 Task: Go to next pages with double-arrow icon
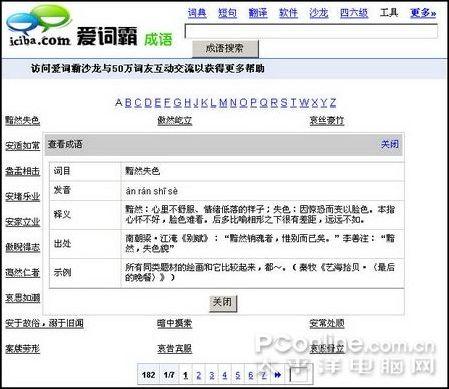pyautogui.click(x=277, y=375)
